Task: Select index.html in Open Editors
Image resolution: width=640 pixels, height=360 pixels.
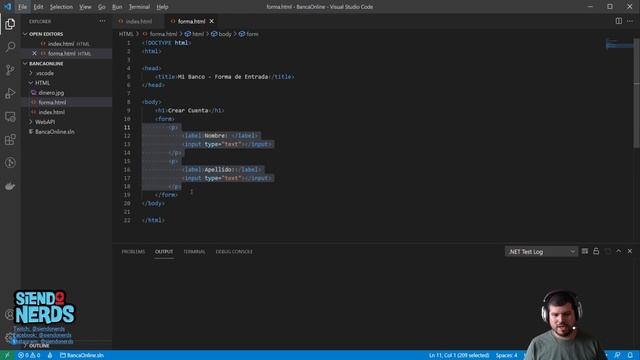Action: point(67,44)
